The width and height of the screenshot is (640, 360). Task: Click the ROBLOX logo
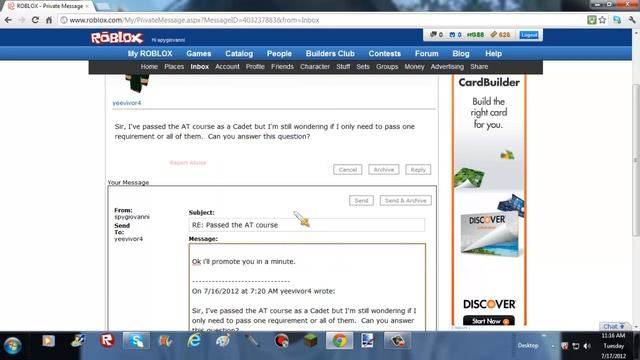pos(117,38)
